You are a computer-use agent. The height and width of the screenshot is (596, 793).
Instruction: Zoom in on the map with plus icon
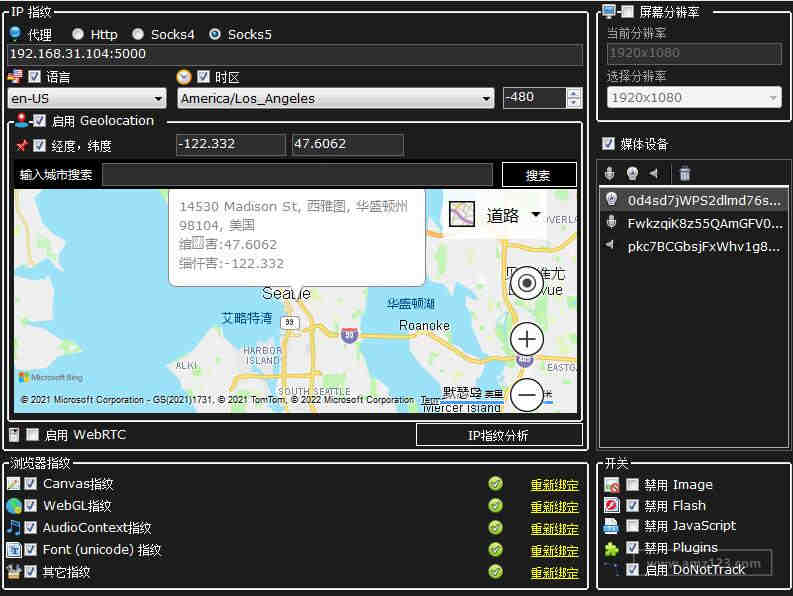point(526,338)
